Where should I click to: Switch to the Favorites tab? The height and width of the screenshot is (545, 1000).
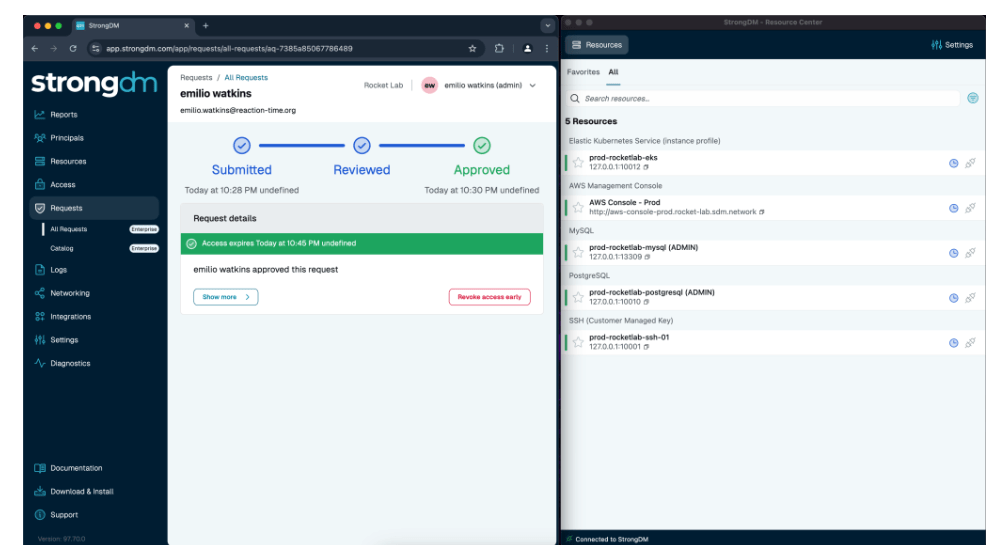(x=583, y=73)
